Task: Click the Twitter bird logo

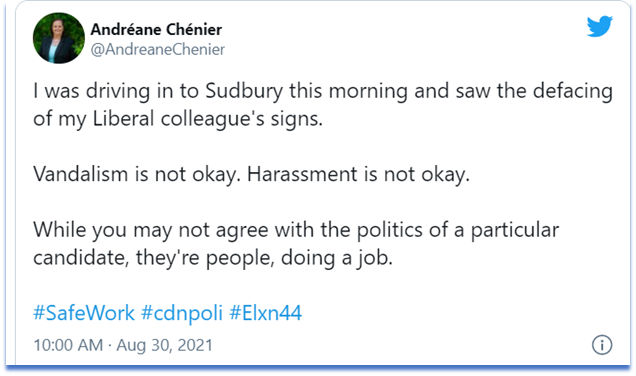Action: click(599, 26)
